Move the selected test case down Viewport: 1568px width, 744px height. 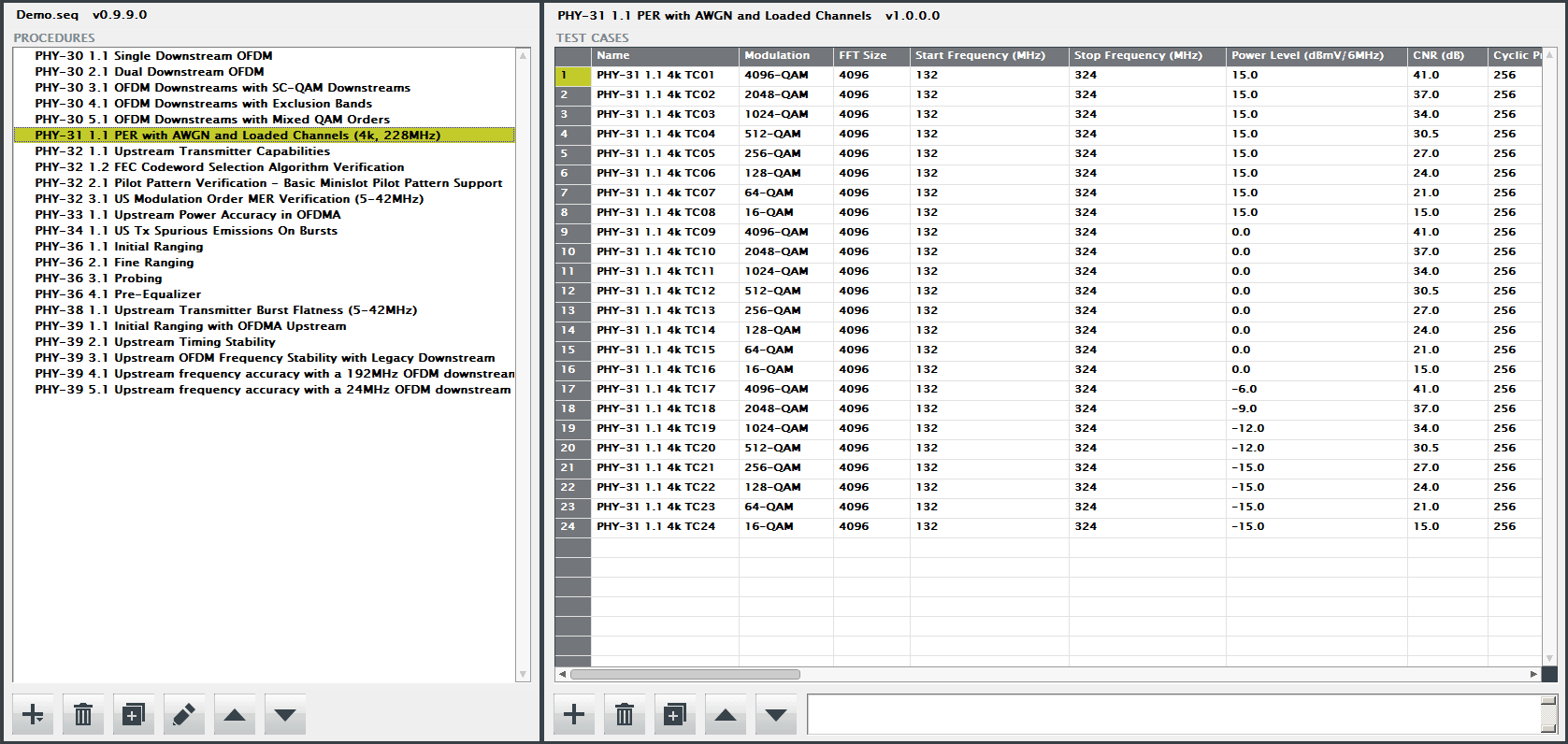click(x=776, y=715)
